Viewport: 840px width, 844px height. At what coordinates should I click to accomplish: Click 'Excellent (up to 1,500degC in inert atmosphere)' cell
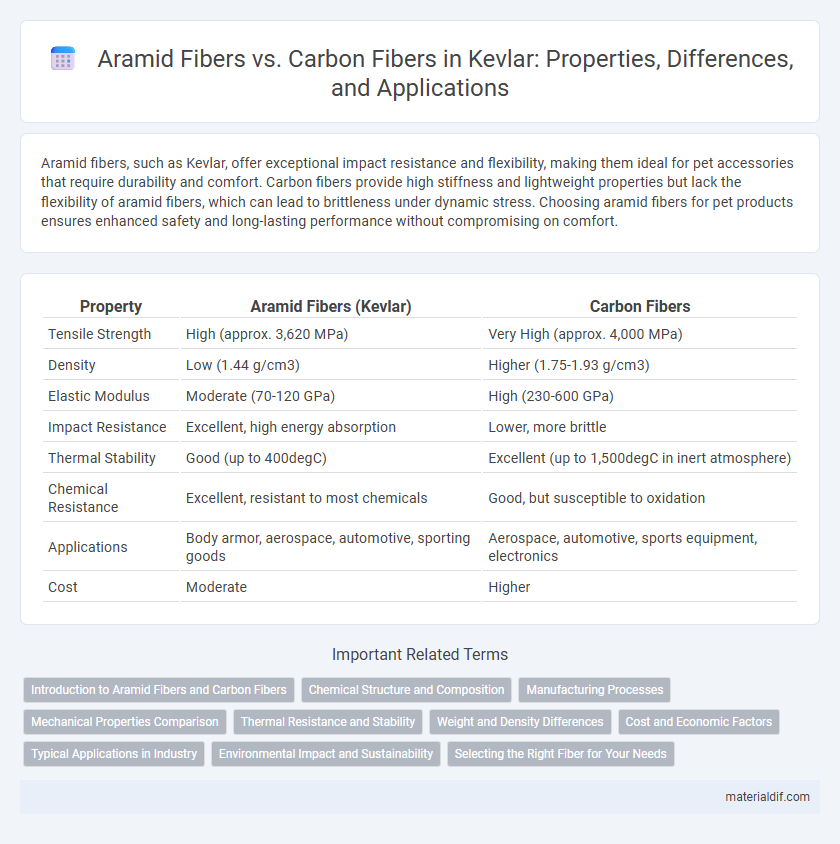(640, 458)
